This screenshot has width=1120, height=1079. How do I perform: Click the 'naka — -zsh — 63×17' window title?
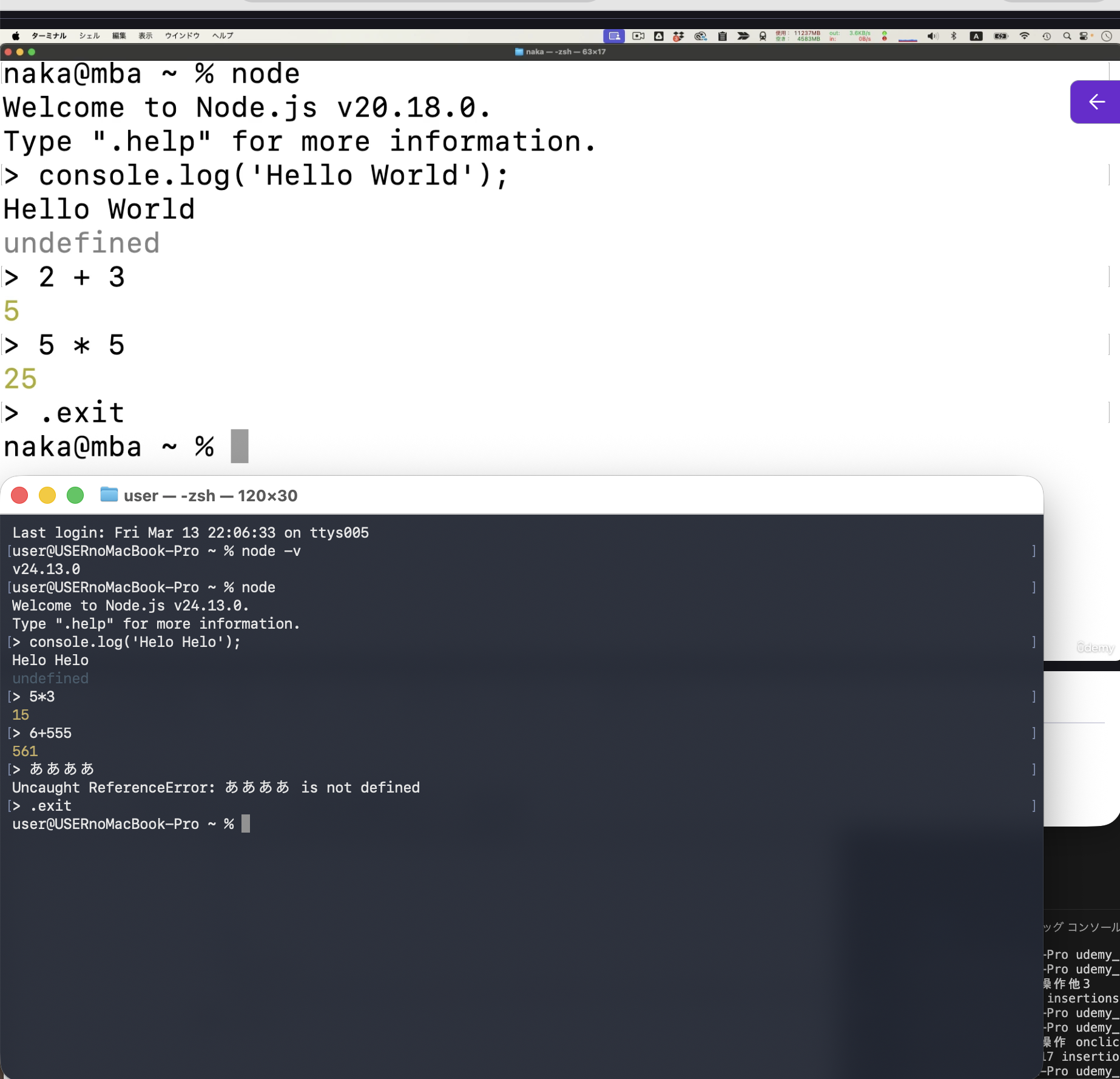pos(565,52)
